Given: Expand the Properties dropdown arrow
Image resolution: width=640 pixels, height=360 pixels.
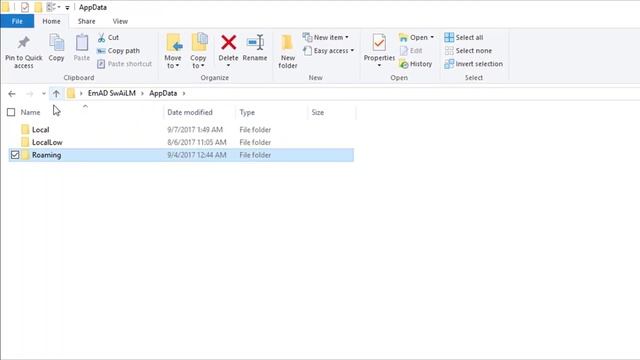Looking at the screenshot, I should coord(379,65).
